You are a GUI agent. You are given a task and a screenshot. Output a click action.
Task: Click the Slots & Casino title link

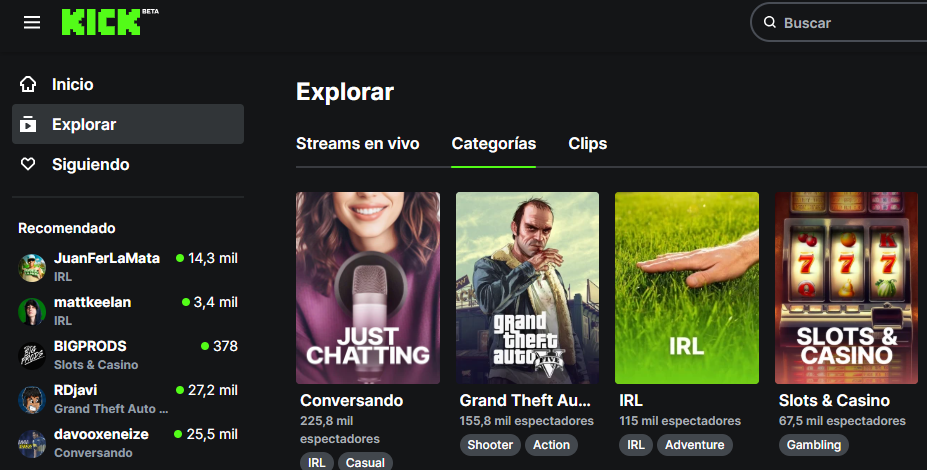[x=834, y=400]
